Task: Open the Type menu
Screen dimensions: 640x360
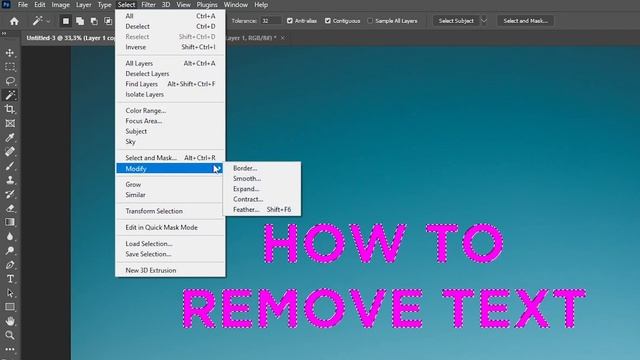Action: click(104, 5)
